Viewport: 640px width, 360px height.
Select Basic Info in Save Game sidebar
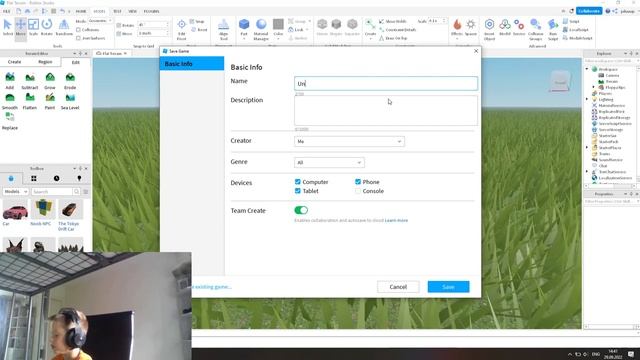click(x=192, y=64)
